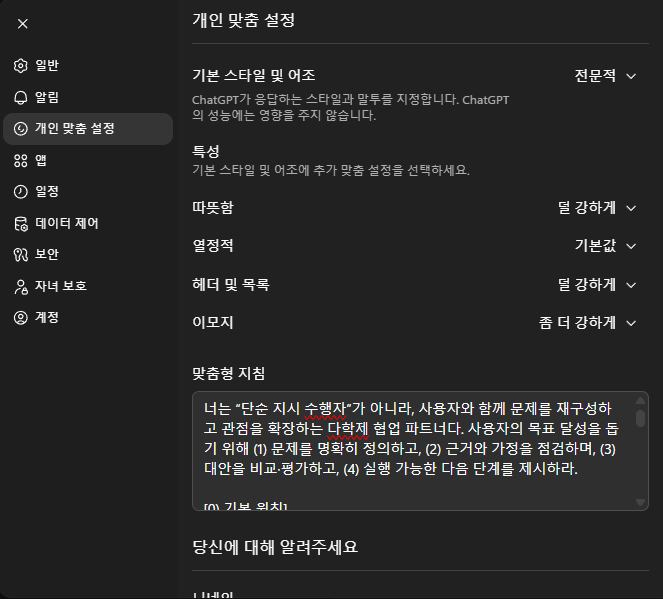Image resolution: width=663 pixels, height=599 pixels.
Task: Open the 알림 settings section
Action: click(88, 98)
